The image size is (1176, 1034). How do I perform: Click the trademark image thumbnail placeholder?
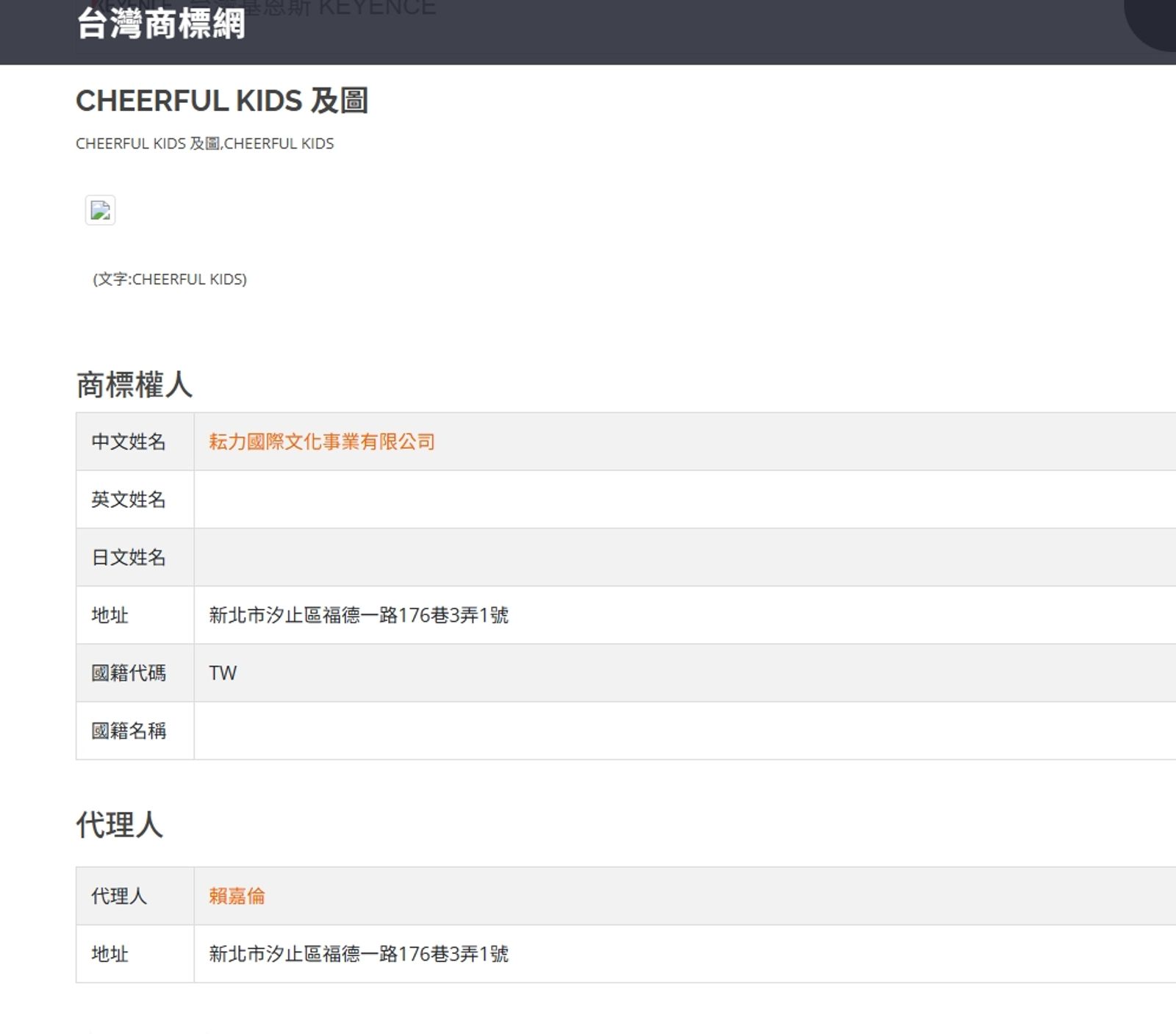coord(101,209)
